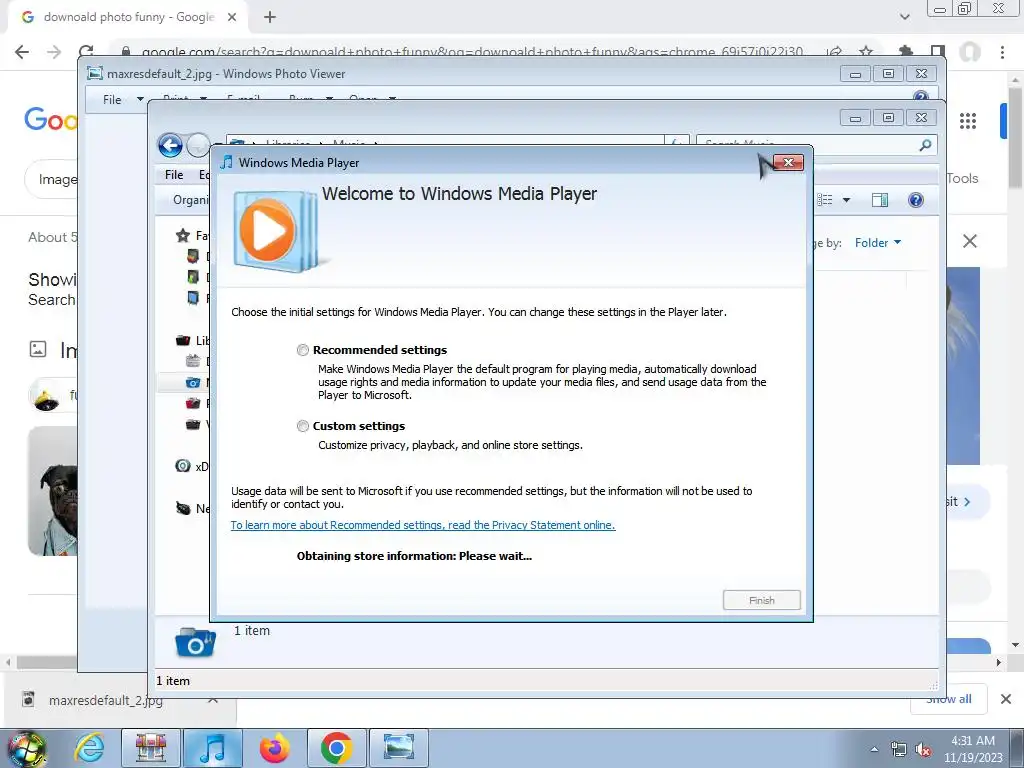1024x768 pixels.
Task: Click the search magnifier icon in Explorer
Action: coord(925,145)
